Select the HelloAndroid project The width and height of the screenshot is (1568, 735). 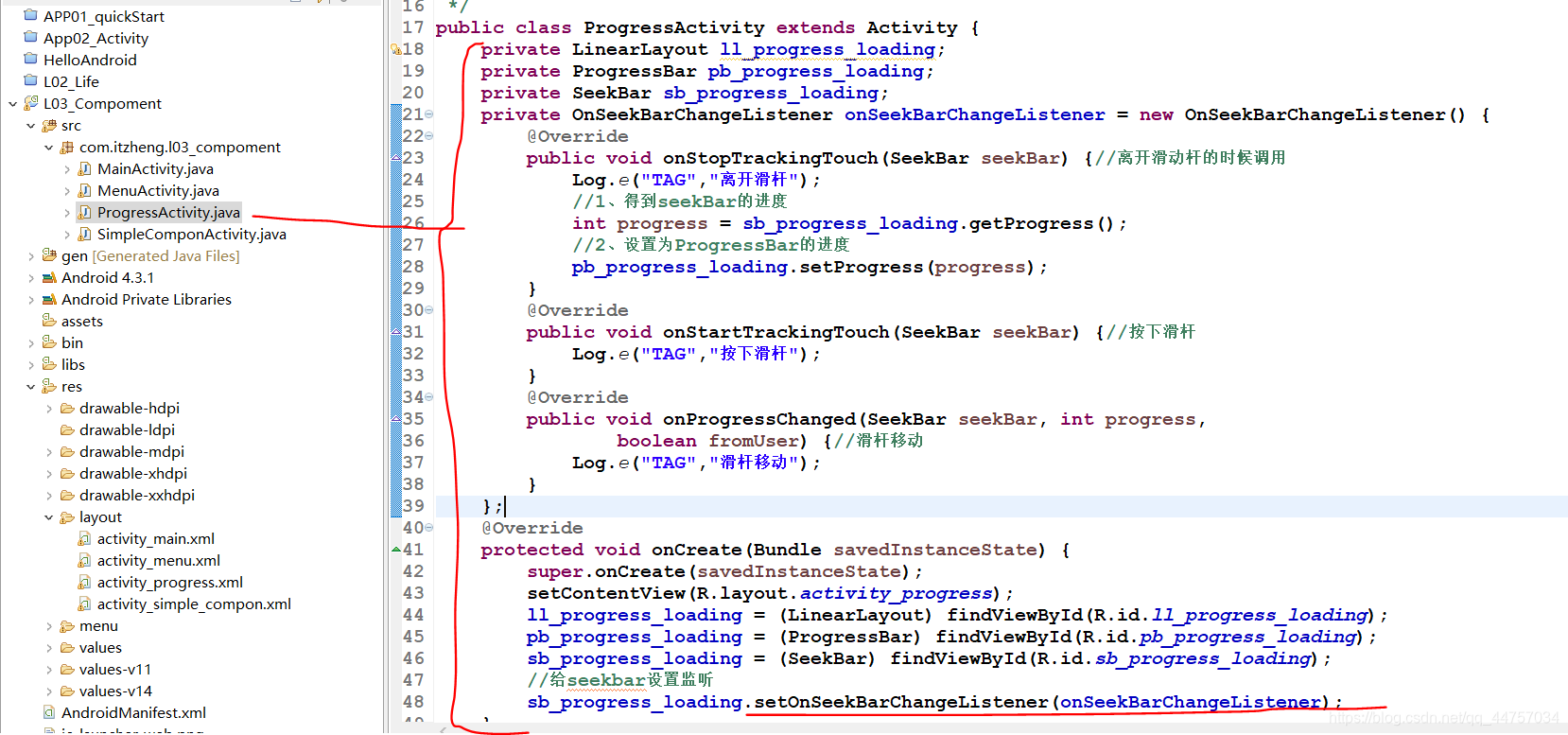tap(90, 60)
